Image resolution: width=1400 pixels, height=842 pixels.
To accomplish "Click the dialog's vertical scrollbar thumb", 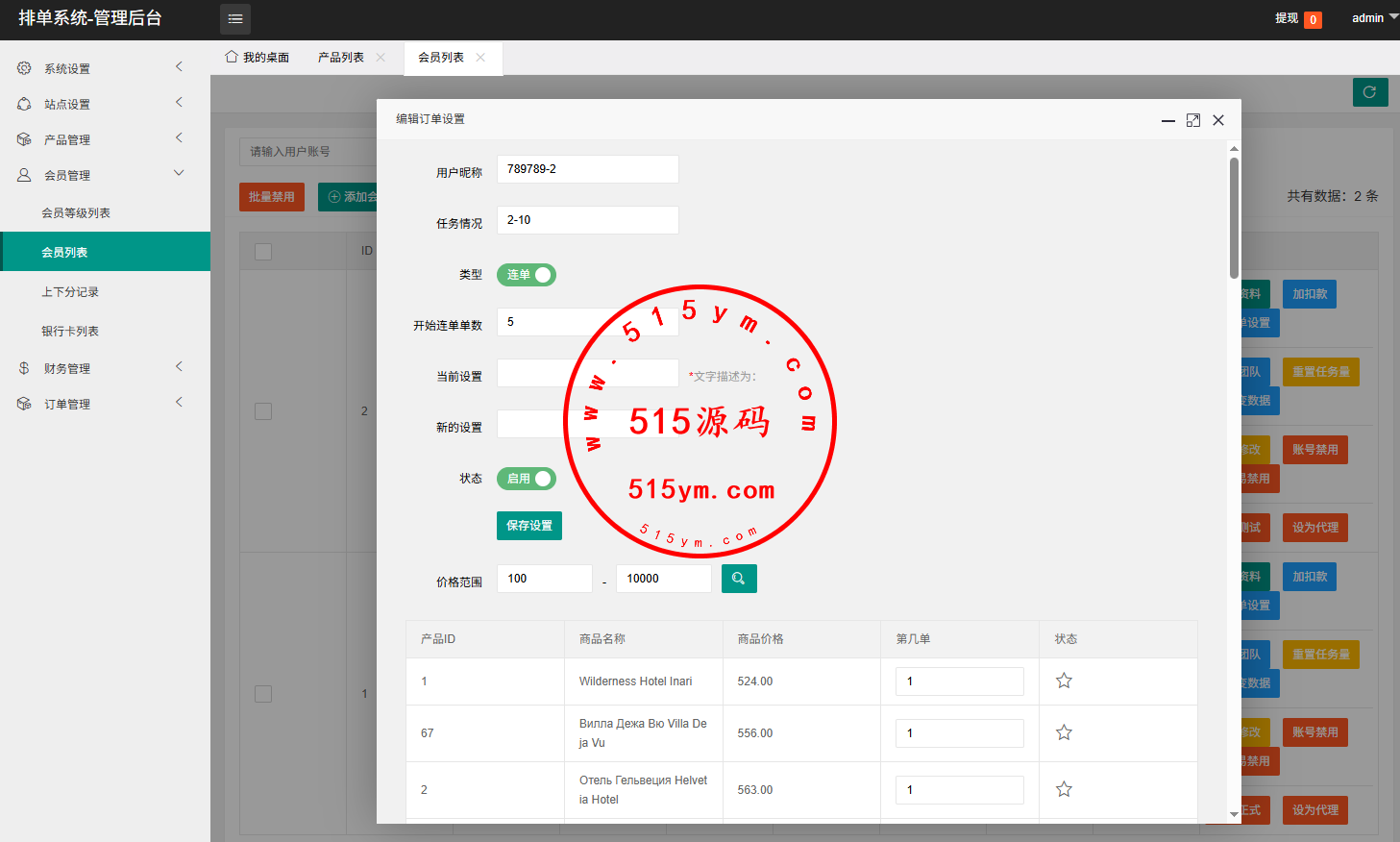I will [1234, 216].
